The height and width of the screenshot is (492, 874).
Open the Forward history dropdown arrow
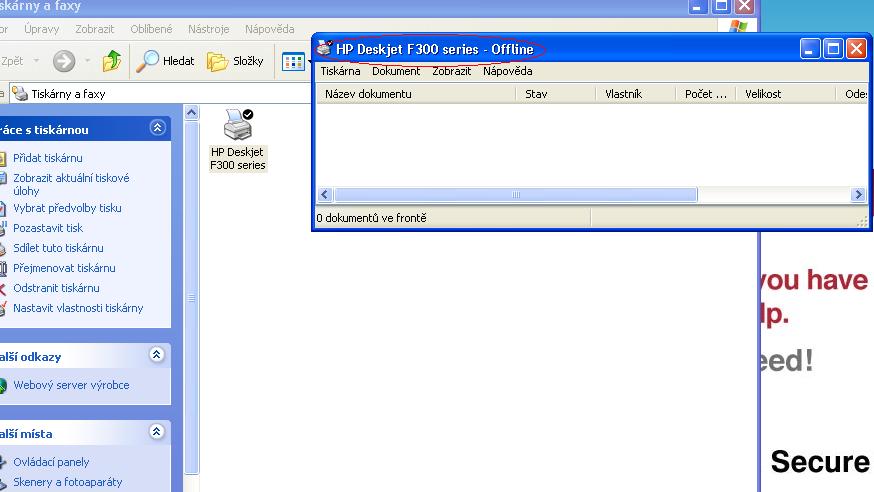pos(88,60)
